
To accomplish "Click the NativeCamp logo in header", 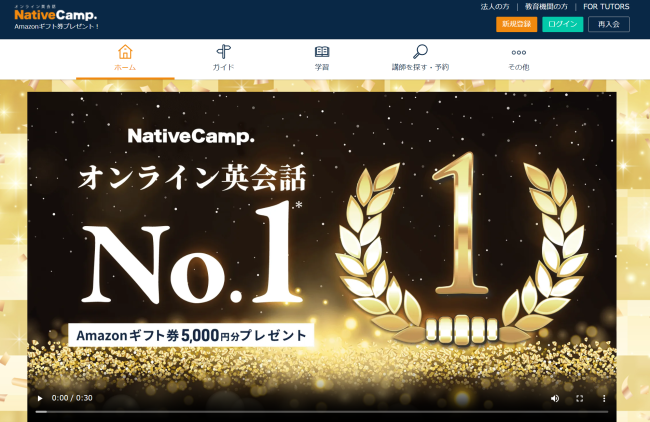I will click(56, 13).
